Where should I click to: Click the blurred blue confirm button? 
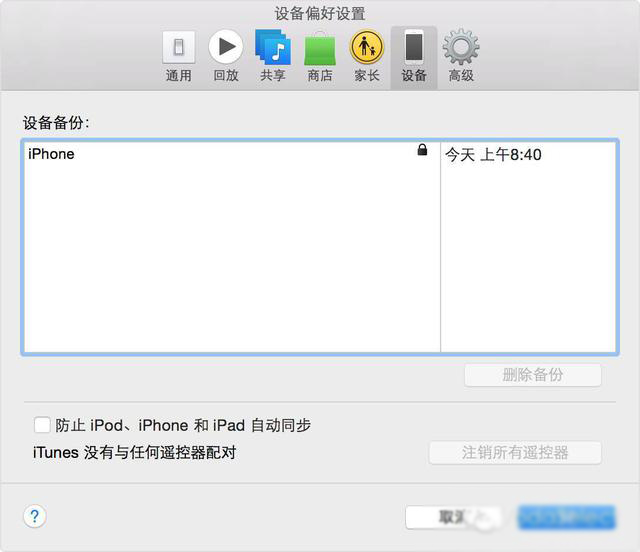567,517
